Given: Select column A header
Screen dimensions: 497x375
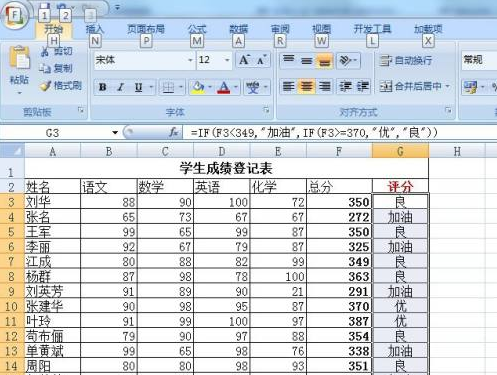Looking at the screenshot, I should [x=52, y=151].
